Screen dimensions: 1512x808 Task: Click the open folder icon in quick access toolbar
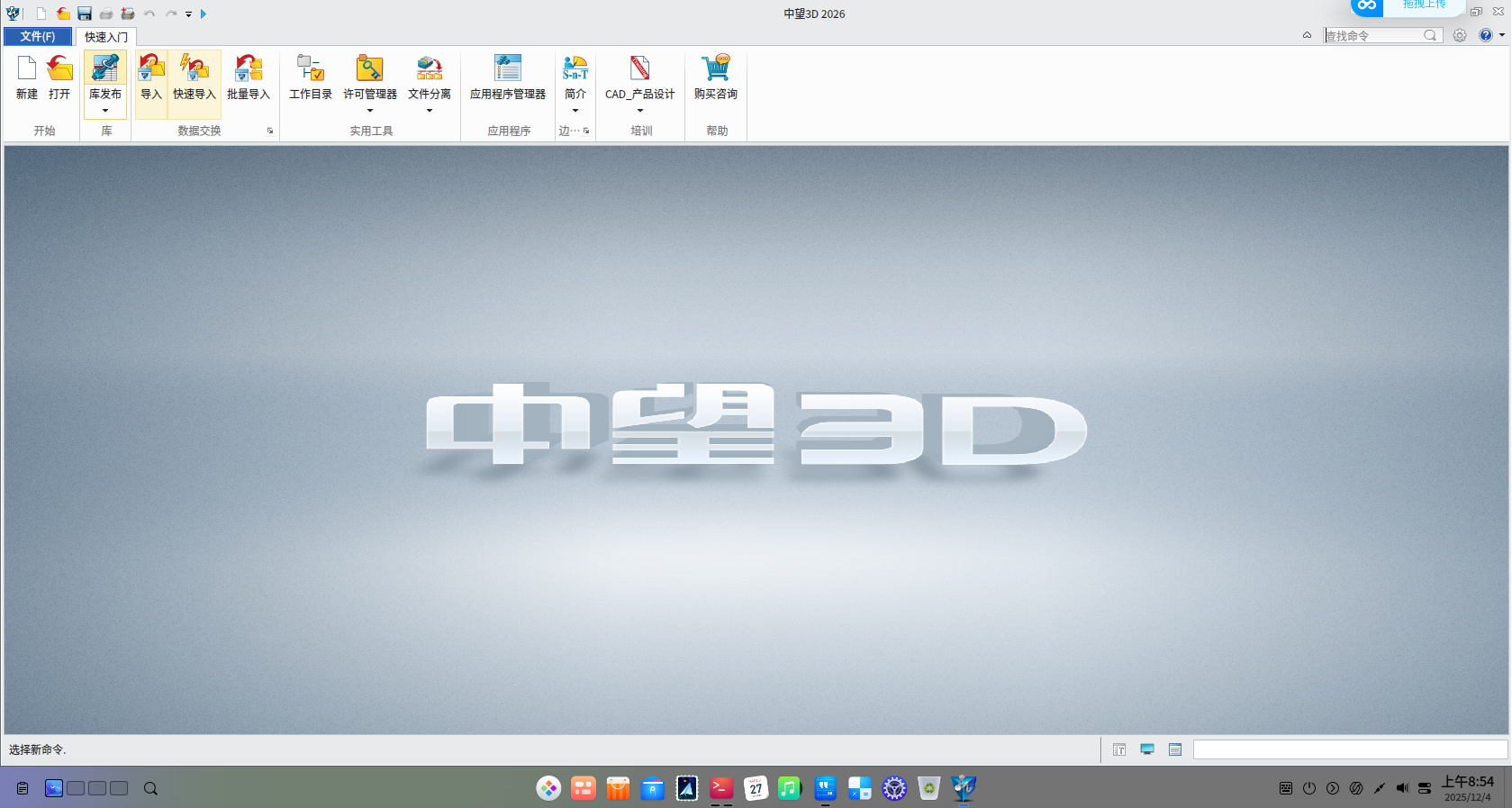pos(63,14)
